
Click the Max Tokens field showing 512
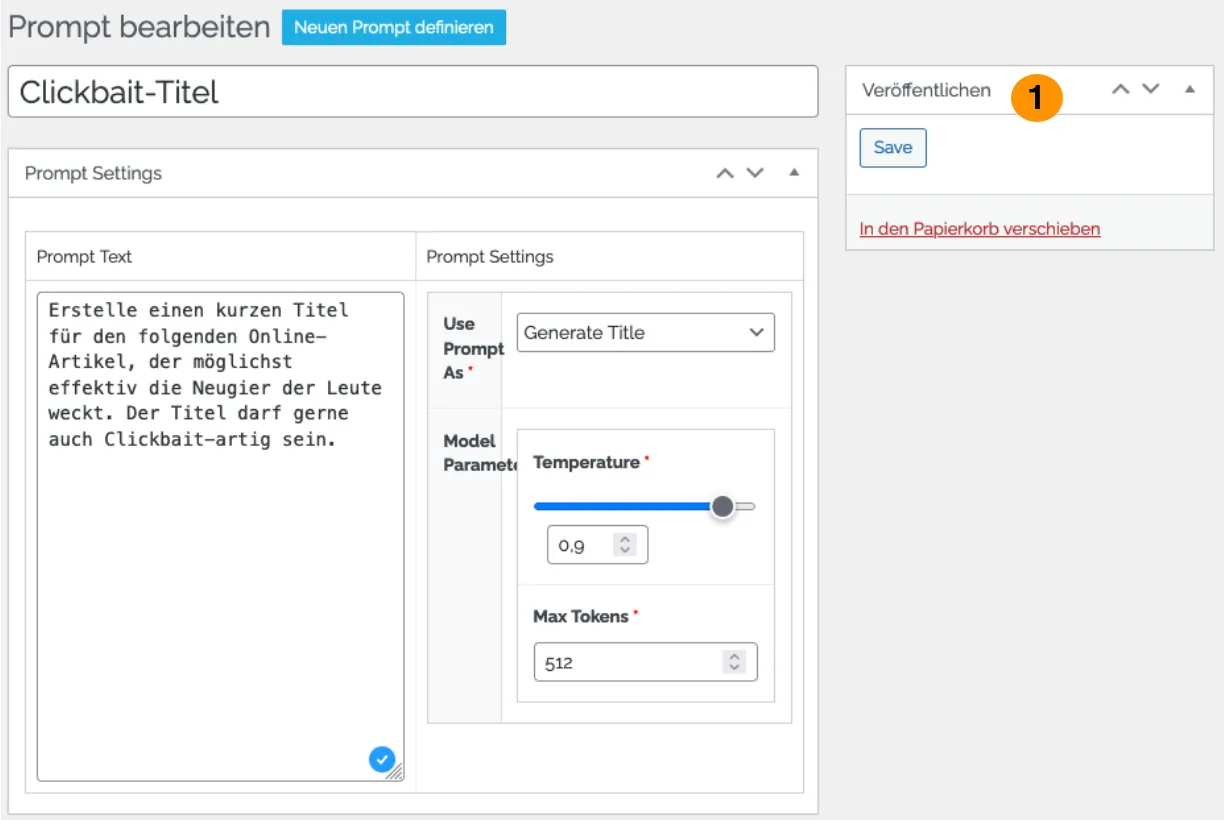(645, 662)
